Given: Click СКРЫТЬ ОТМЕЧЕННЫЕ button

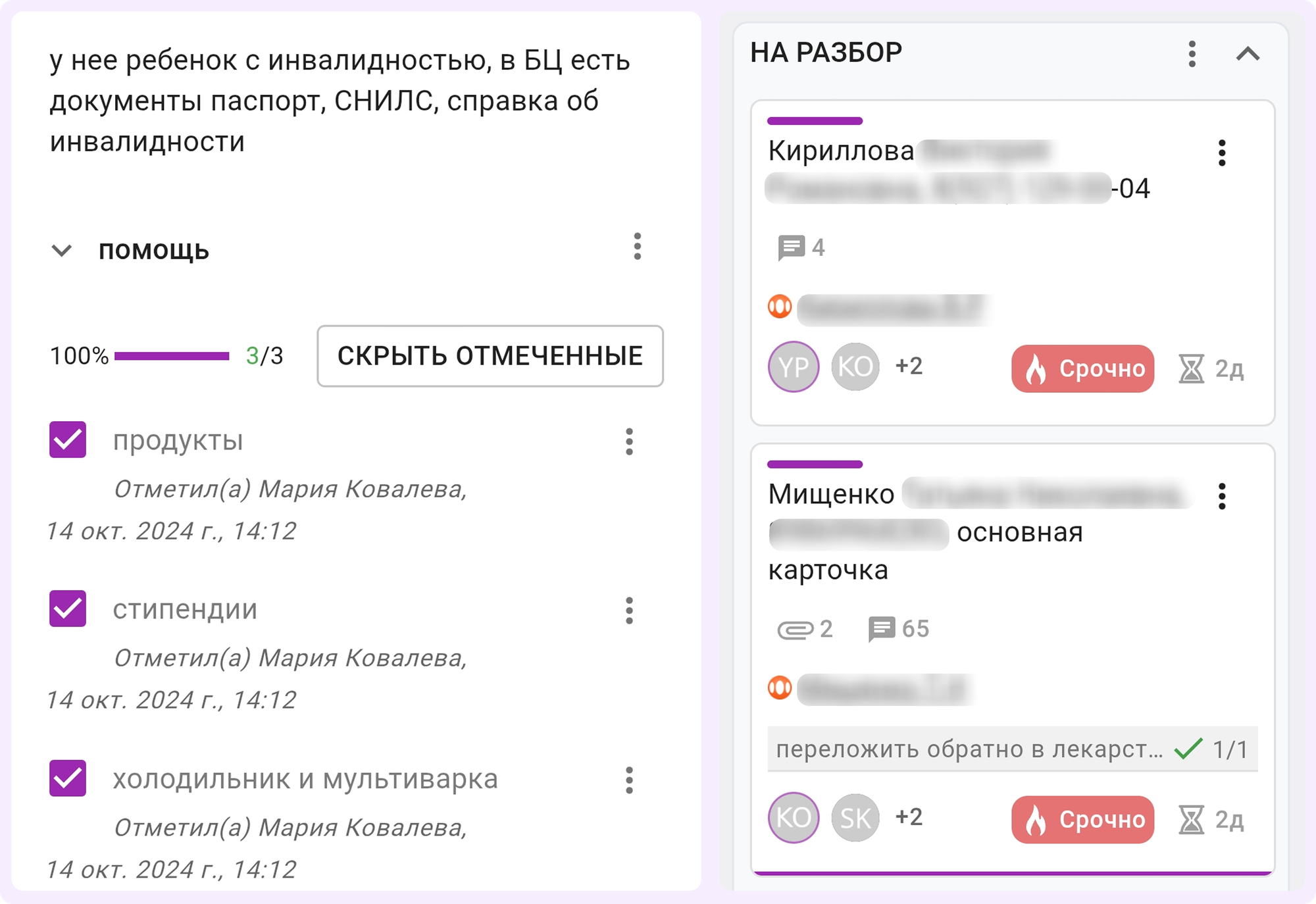Looking at the screenshot, I should click(490, 356).
